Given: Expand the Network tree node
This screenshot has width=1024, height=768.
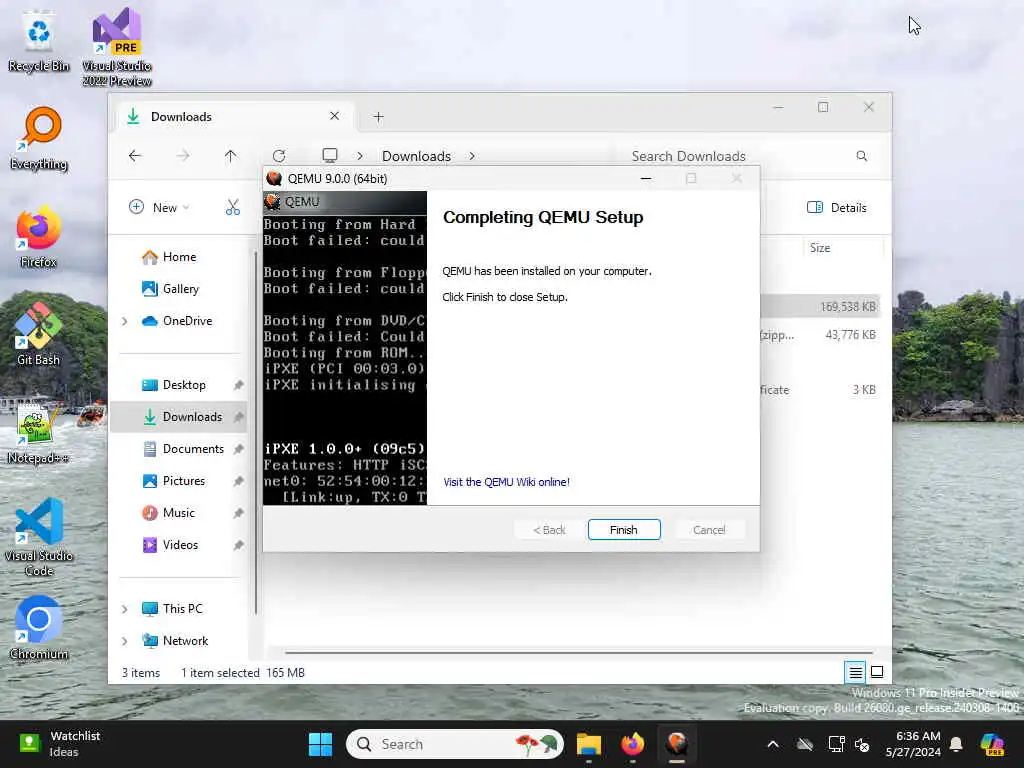Looking at the screenshot, I should [x=125, y=641].
